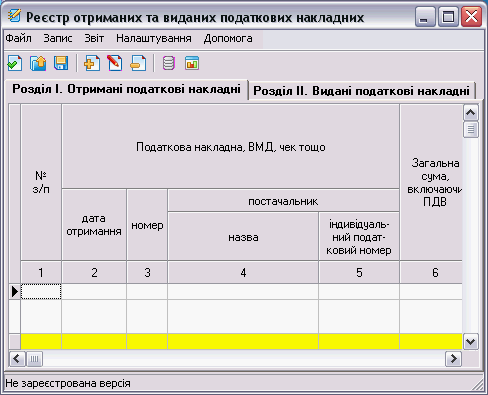Click the floppy disk save icon
This screenshot has height=395, width=488.
click(61, 63)
